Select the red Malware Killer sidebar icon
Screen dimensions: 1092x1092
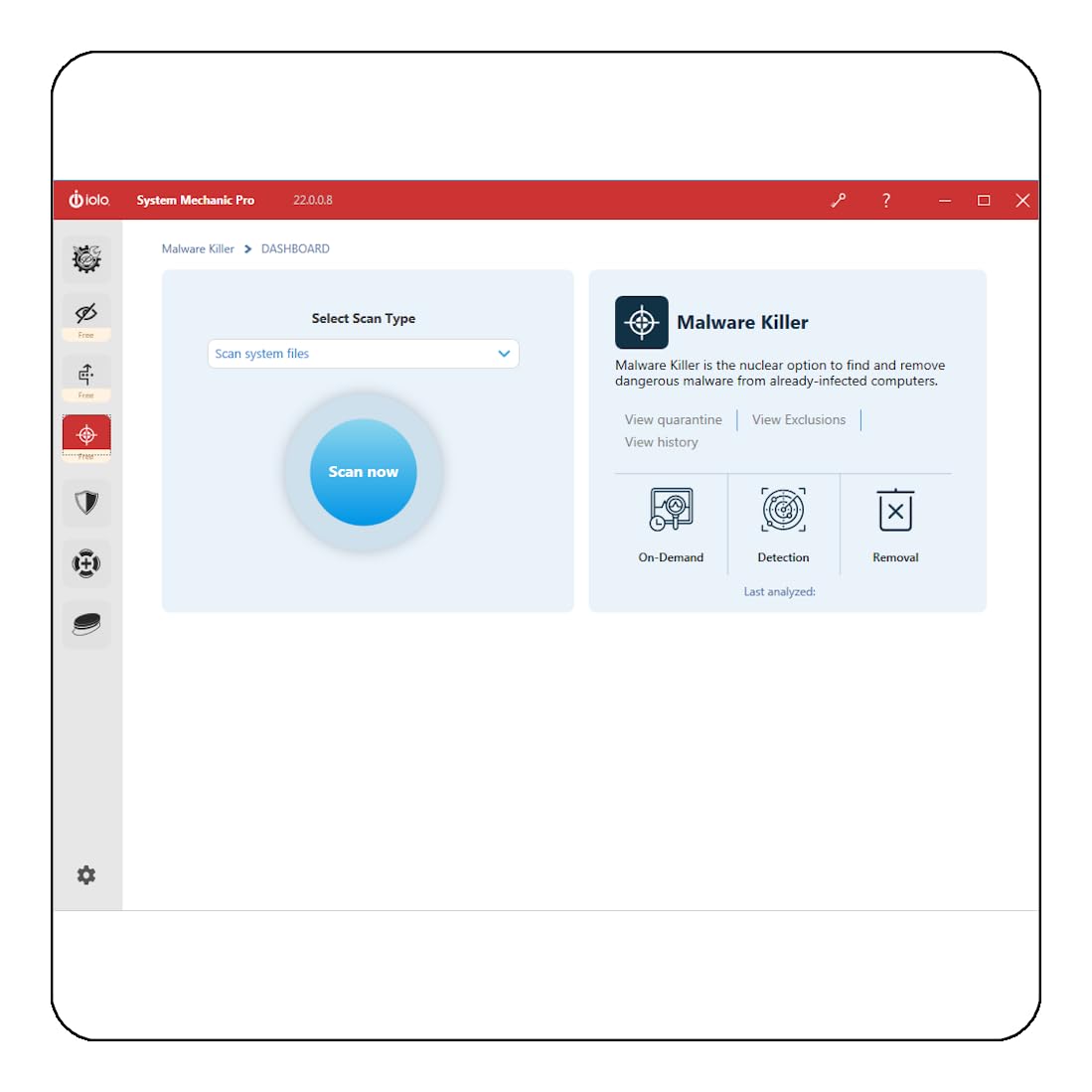coord(86,434)
